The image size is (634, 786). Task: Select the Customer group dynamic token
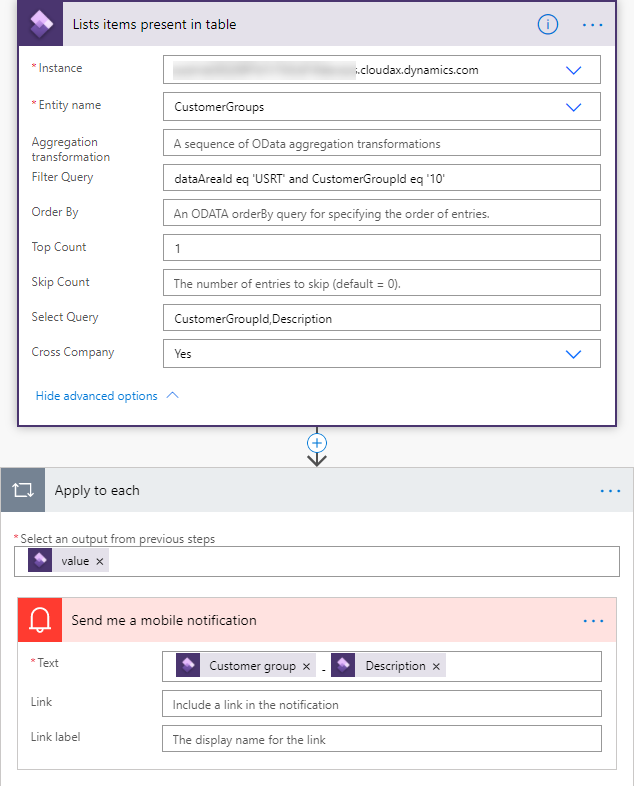pyautogui.click(x=246, y=666)
